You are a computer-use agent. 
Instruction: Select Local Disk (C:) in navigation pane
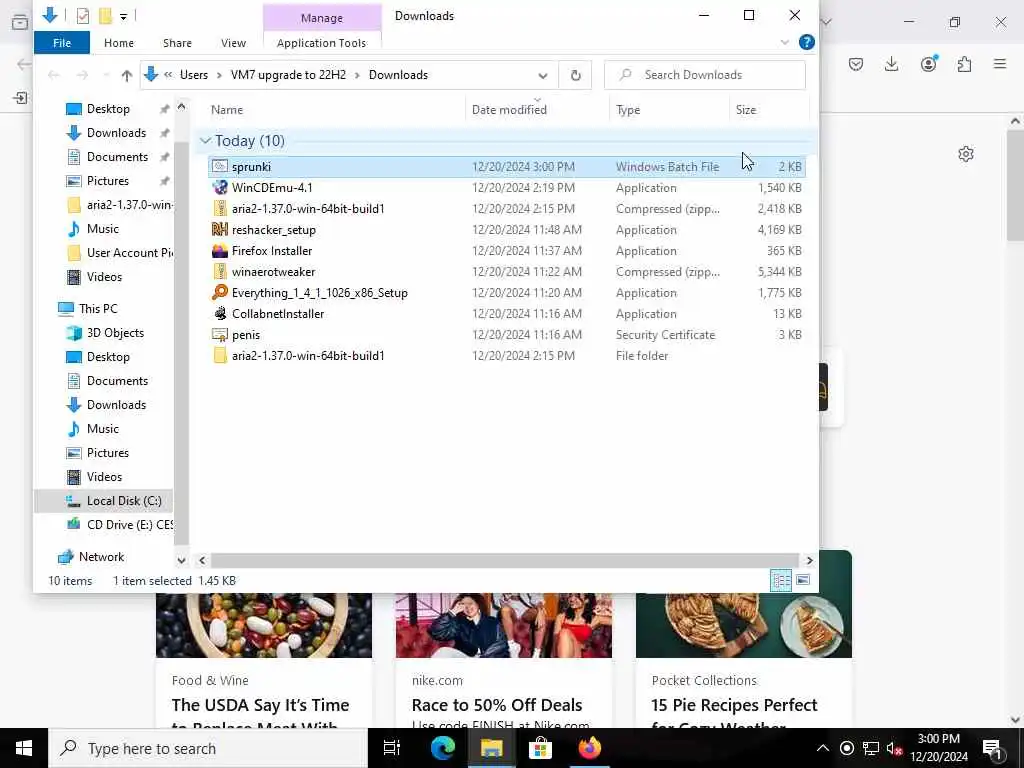point(124,501)
